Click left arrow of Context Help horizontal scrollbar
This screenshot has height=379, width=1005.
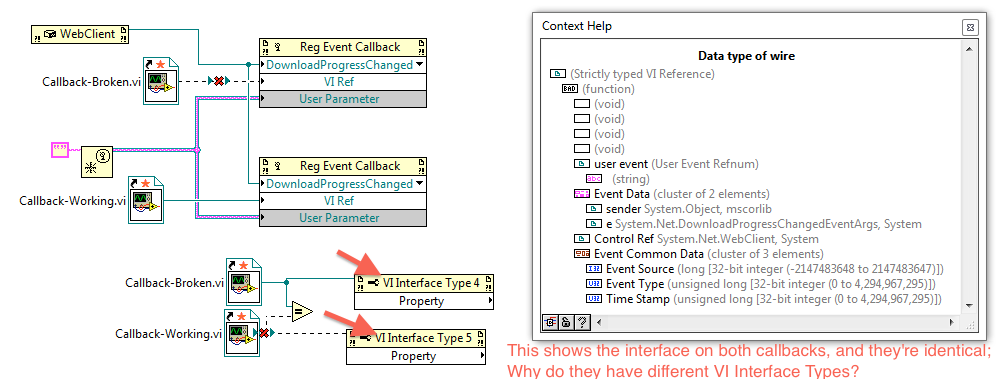[x=598, y=323]
